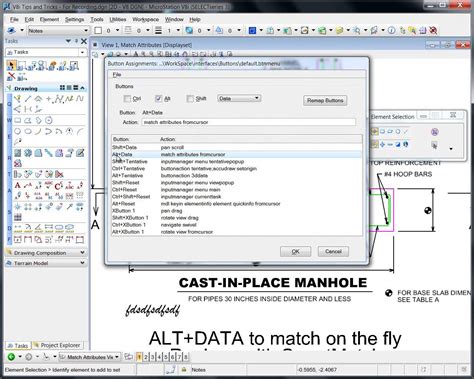This screenshot has width=474, height=379.
Task: Click the Place Fence tool in row F
Action: 18,239
